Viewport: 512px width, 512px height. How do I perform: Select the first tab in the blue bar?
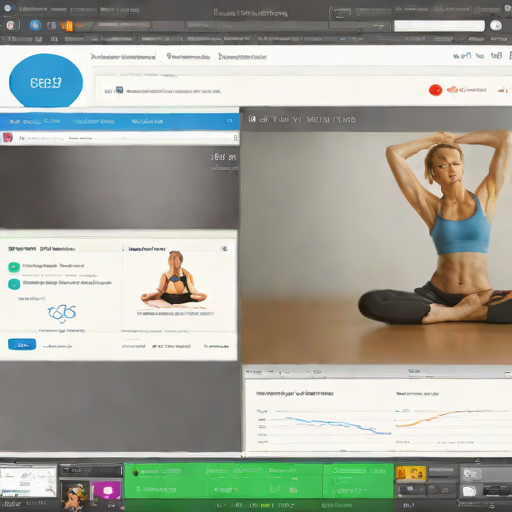(35, 121)
